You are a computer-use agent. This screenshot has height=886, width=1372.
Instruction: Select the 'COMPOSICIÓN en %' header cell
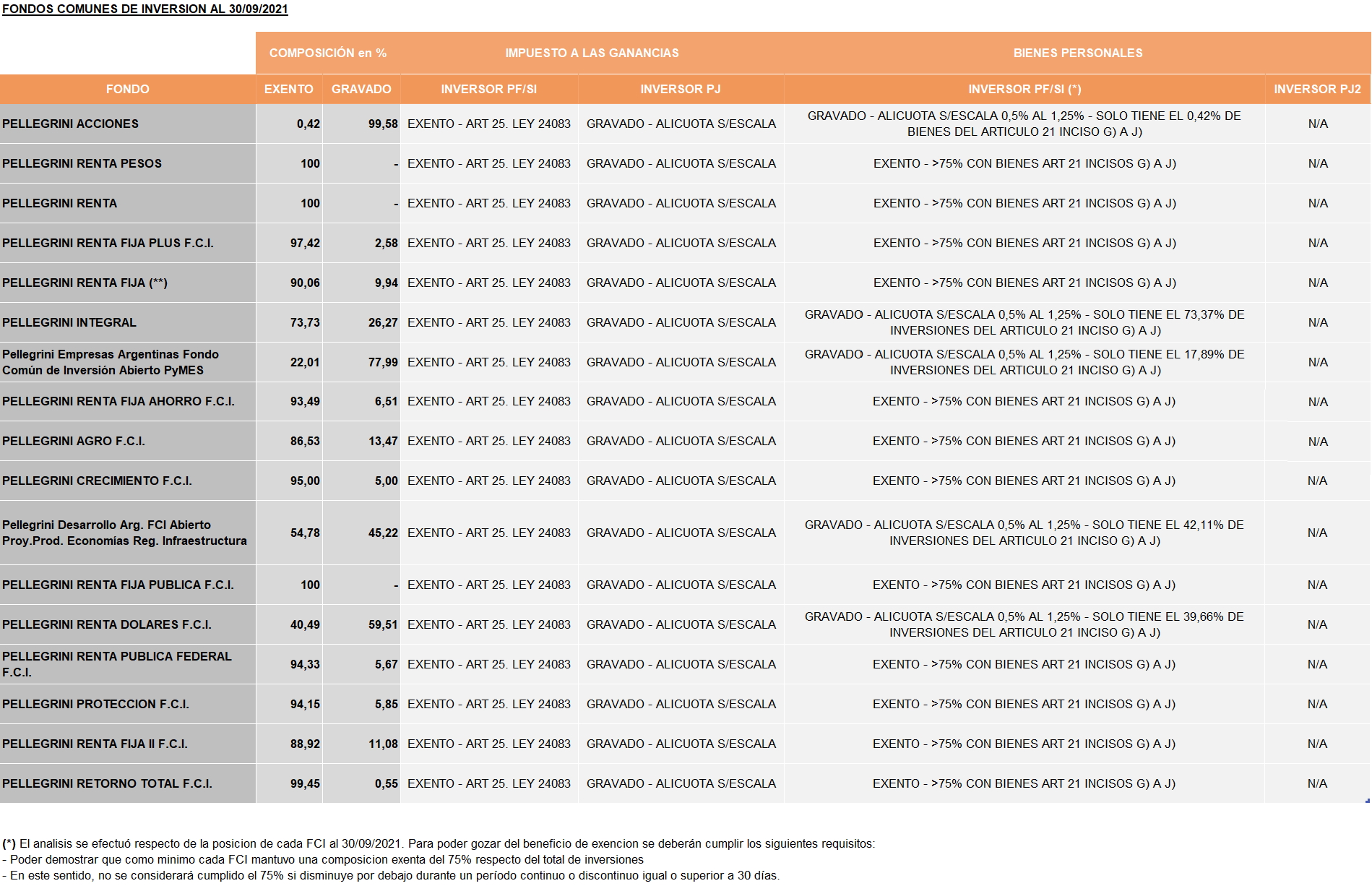tap(328, 53)
